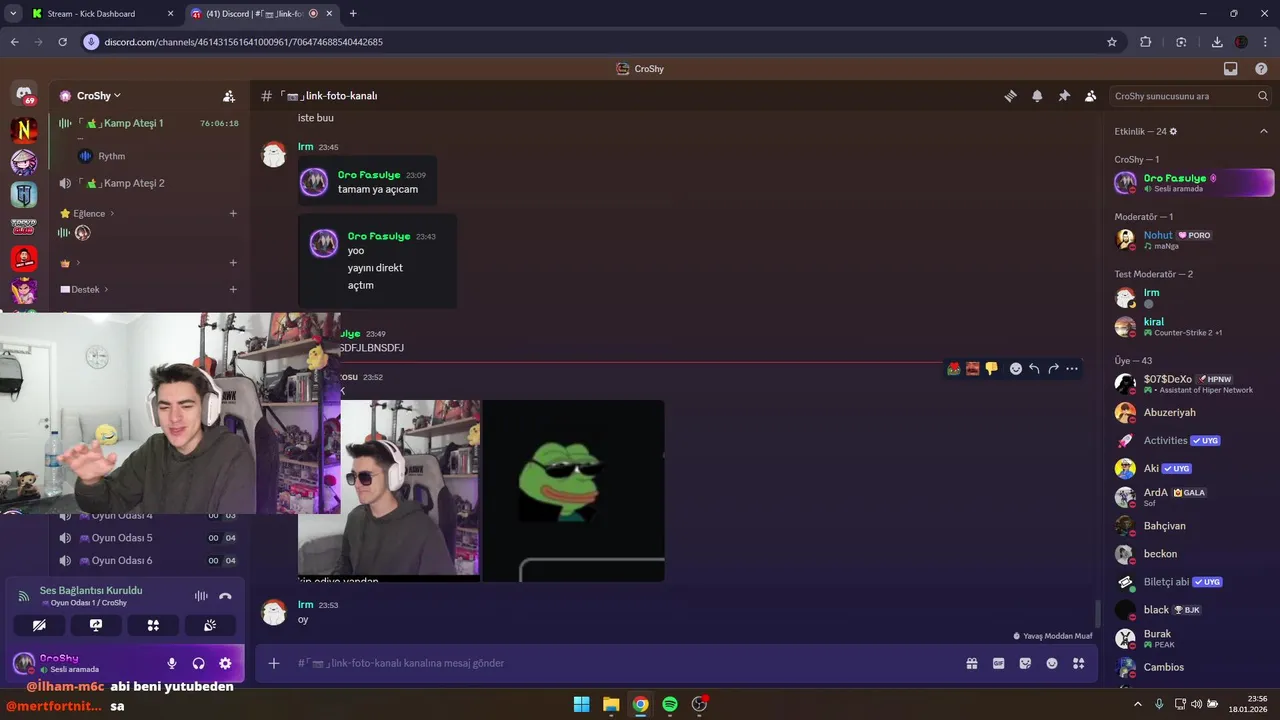Add thumbs down reaction on hovered message
Viewport: 1280px width, 720px height.
click(x=991, y=369)
